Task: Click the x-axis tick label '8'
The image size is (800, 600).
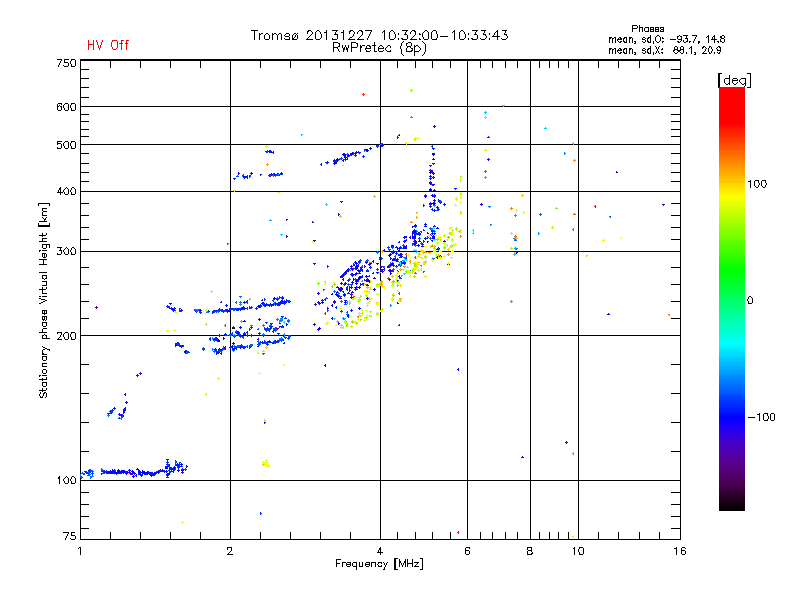Action: click(530, 551)
